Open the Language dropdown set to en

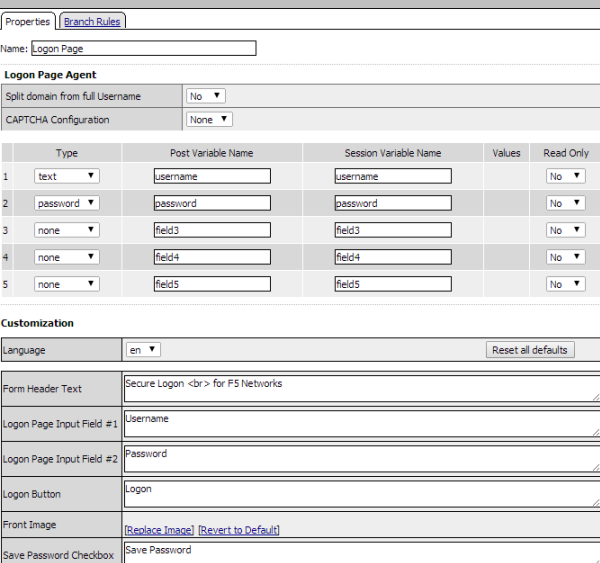pyautogui.click(x=143, y=350)
